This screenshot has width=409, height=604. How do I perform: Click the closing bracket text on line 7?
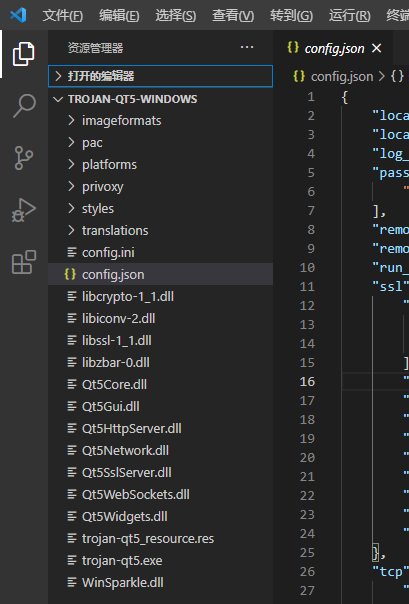tap(379, 211)
